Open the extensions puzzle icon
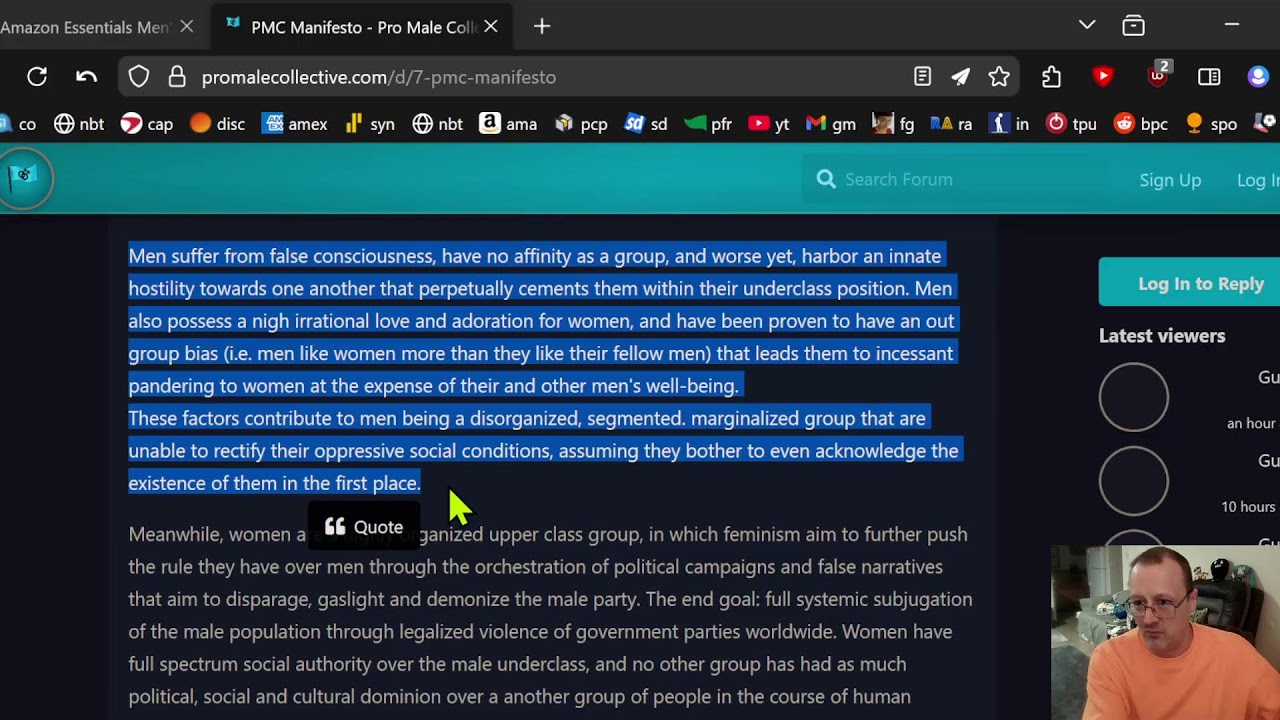This screenshot has width=1280, height=720. [1051, 77]
